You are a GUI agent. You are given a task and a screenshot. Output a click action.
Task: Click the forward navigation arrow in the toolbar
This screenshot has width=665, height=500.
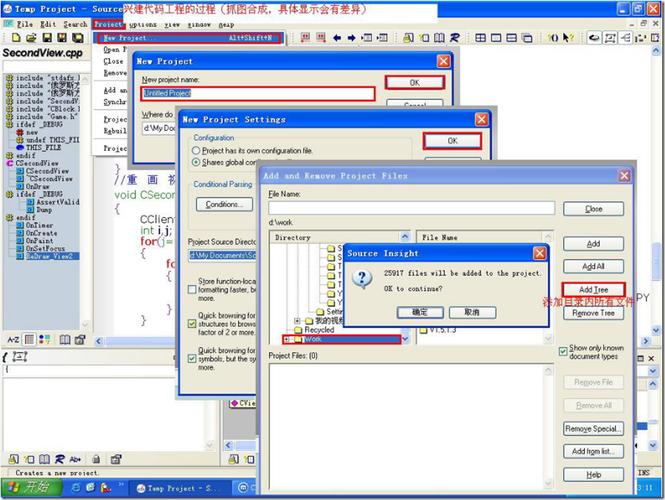coord(352,38)
